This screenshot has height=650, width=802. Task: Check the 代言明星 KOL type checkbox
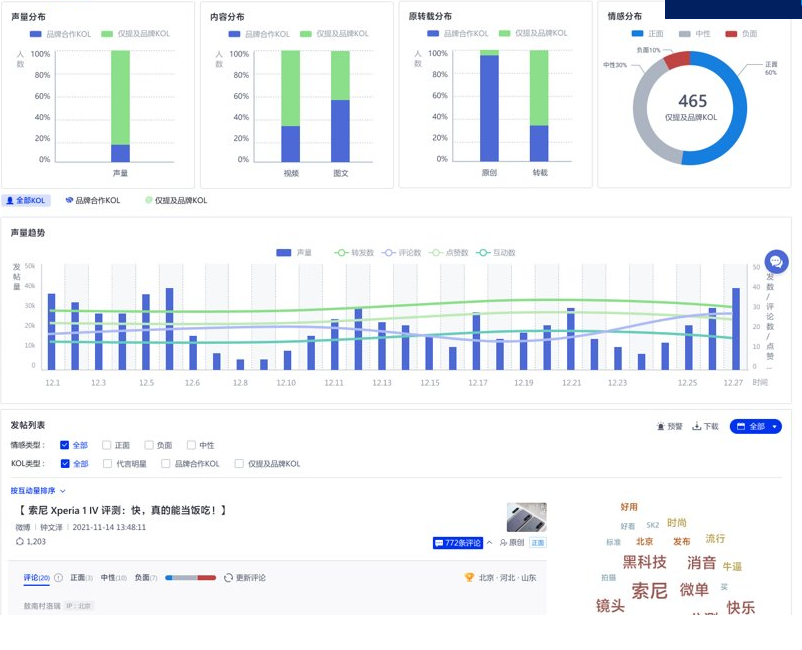[x=108, y=464]
